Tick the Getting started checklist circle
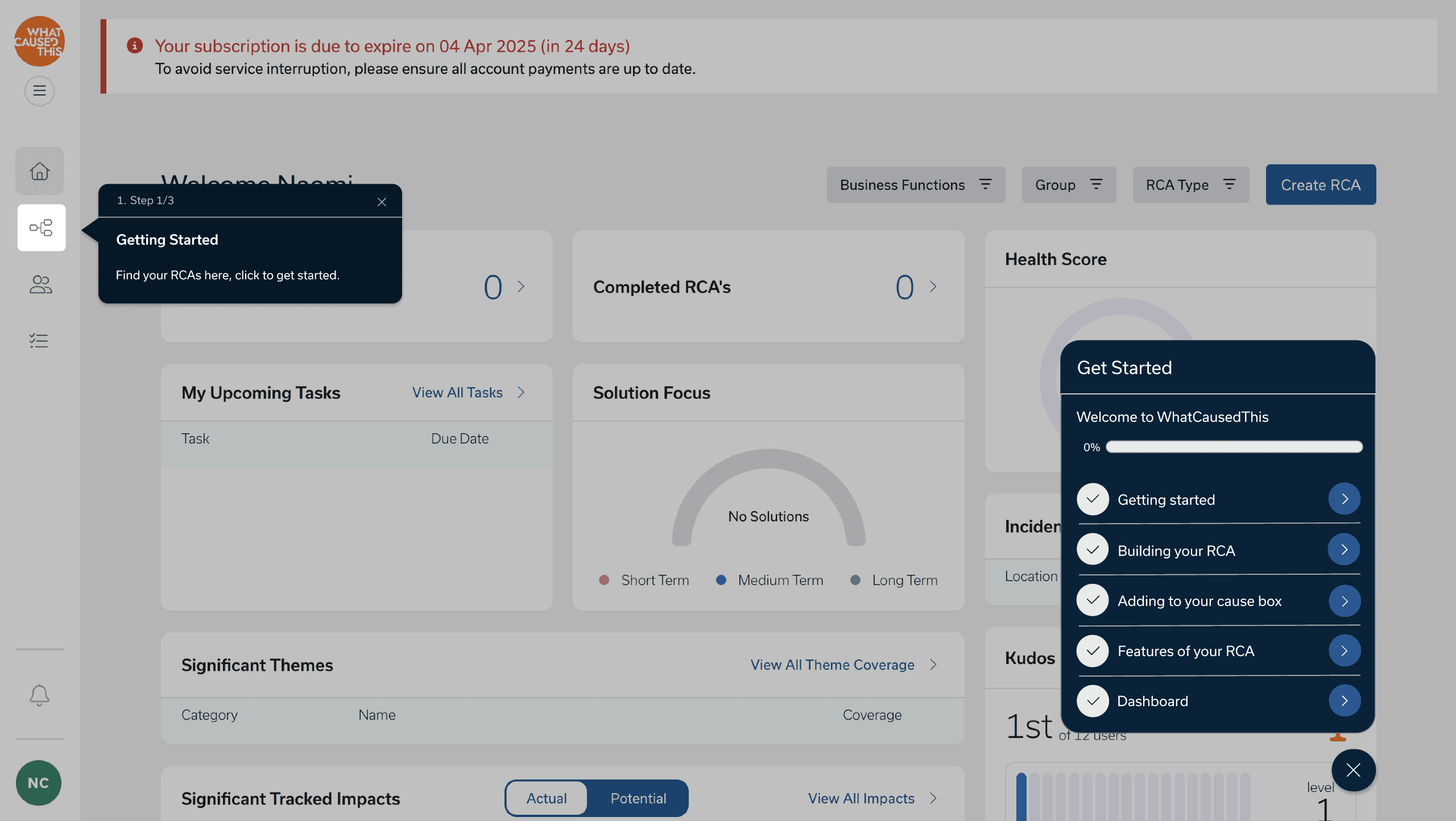 click(1093, 499)
